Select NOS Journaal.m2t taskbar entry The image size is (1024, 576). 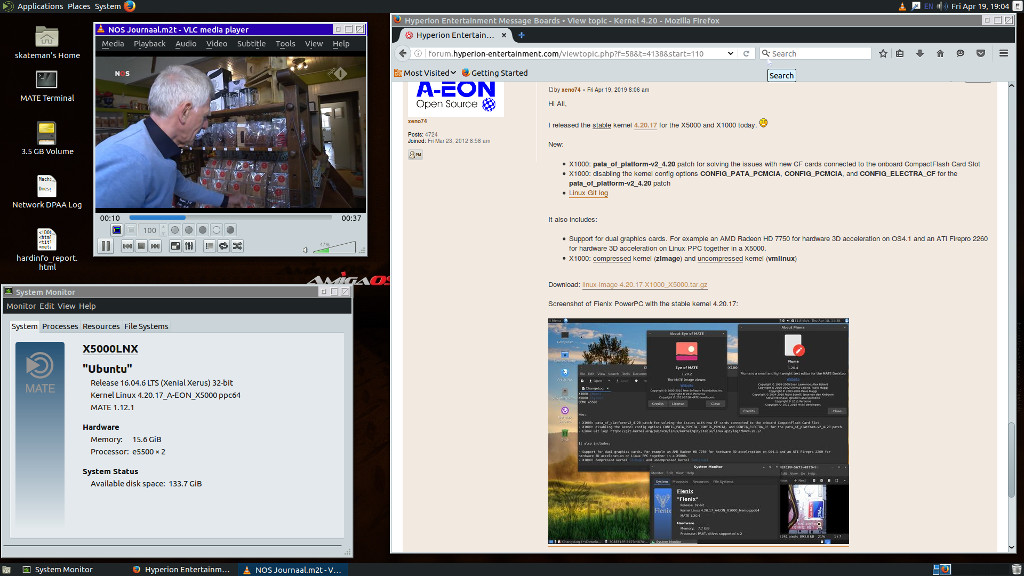tap(293, 569)
